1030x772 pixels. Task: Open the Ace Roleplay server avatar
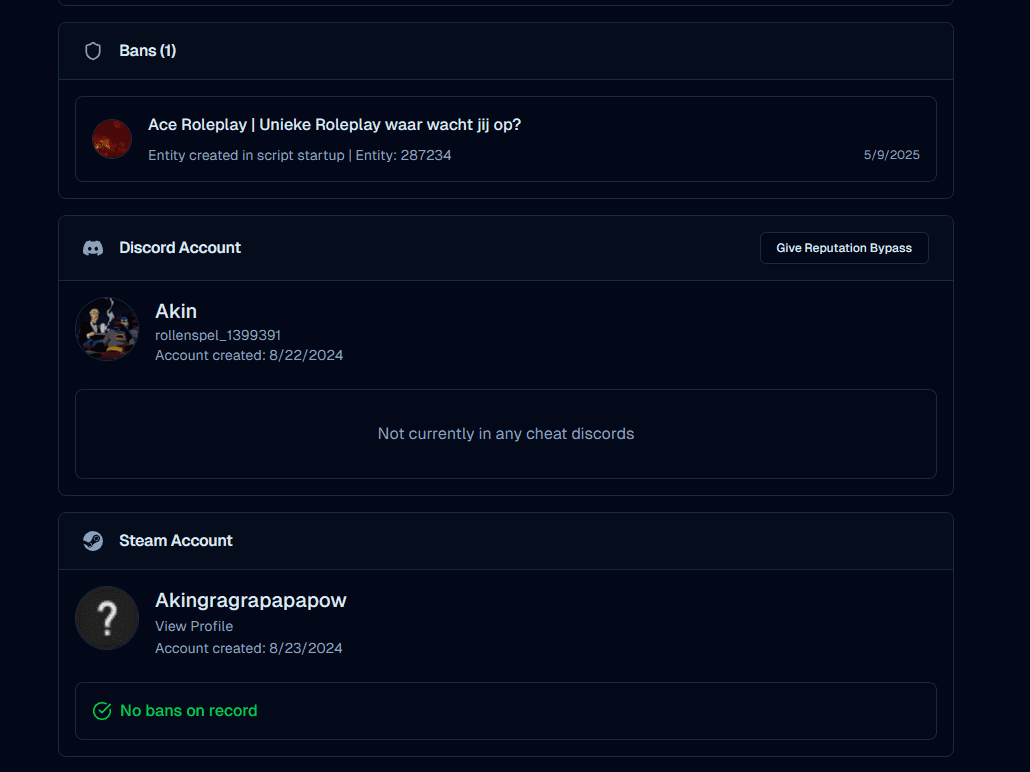click(x=112, y=139)
